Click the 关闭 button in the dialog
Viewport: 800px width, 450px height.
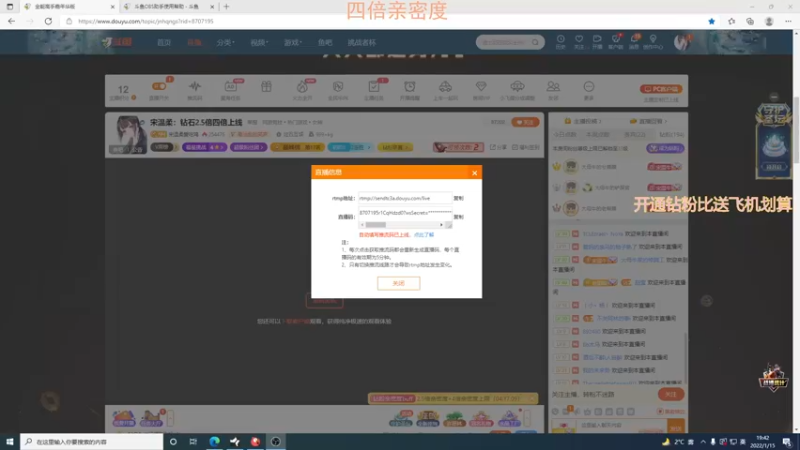coord(398,283)
